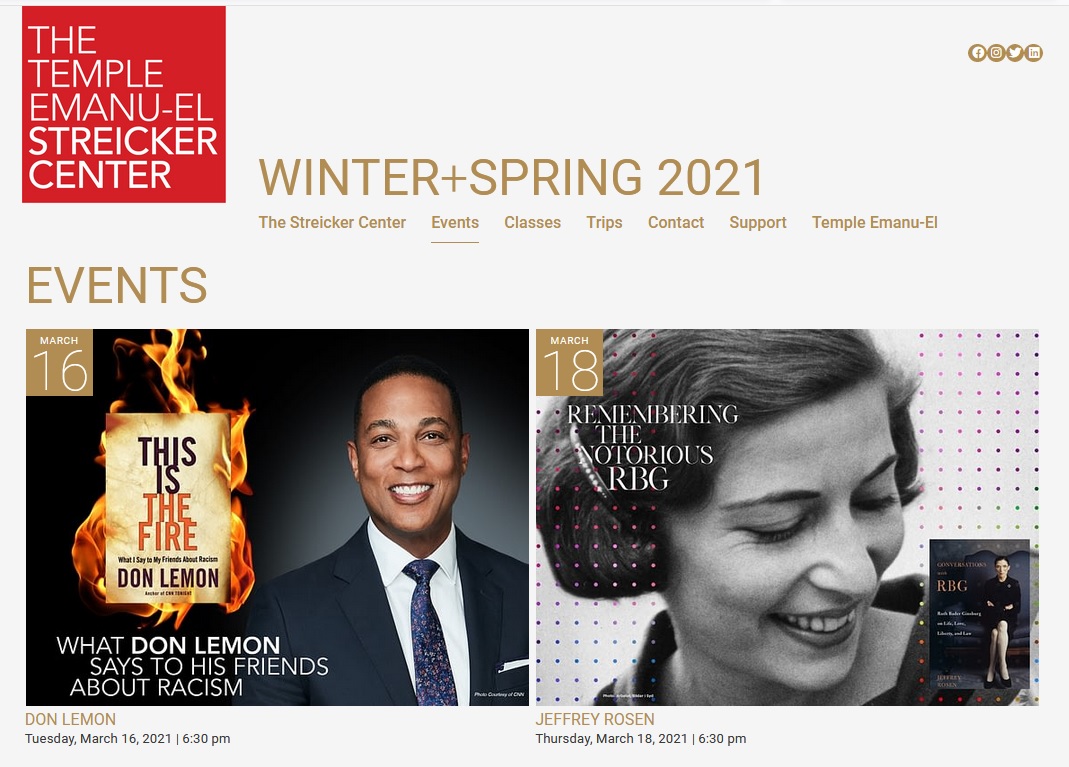Screen dimensions: 1069x767
Task: Open the Trips navigation item
Action: click(604, 222)
